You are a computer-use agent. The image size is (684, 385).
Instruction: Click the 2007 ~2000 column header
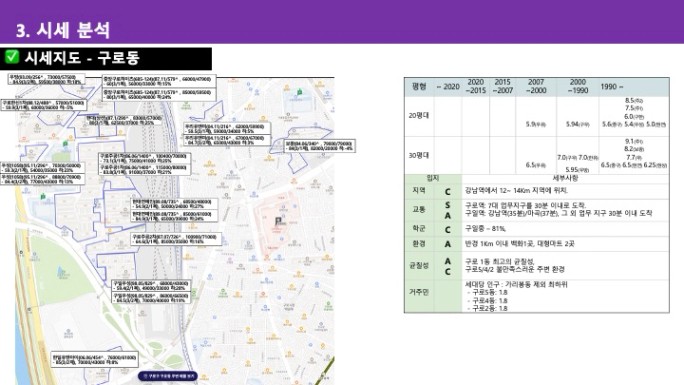pyautogui.click(x=536, y=86)
